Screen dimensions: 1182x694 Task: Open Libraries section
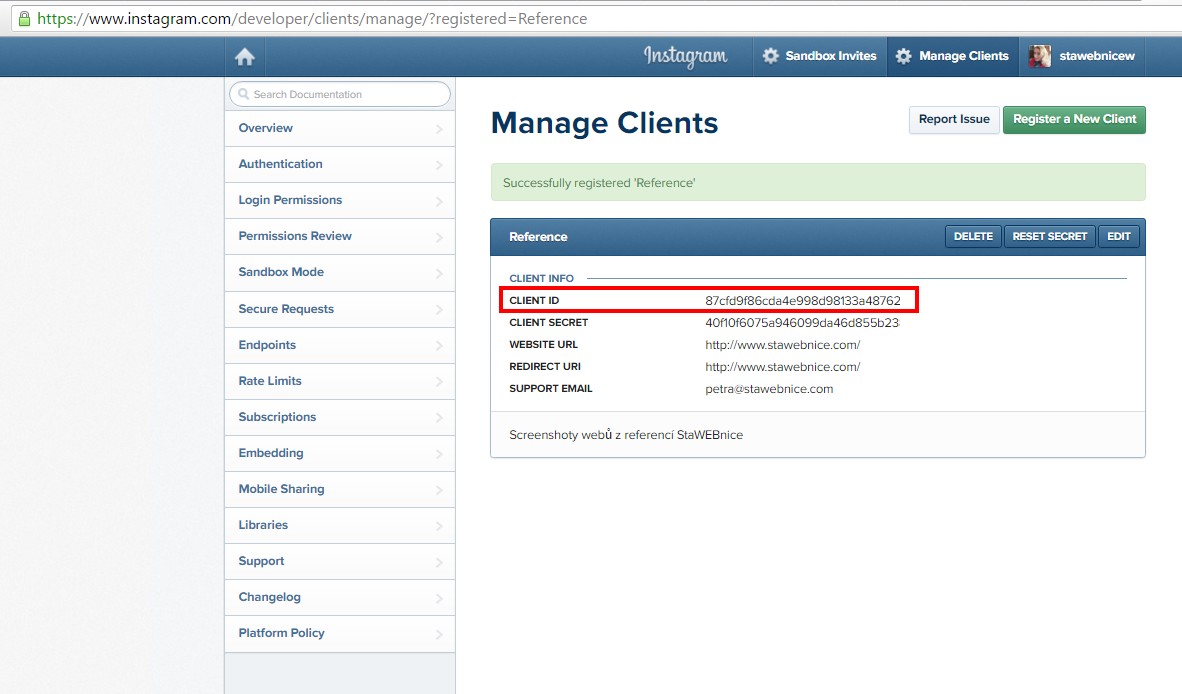[340, 525]
